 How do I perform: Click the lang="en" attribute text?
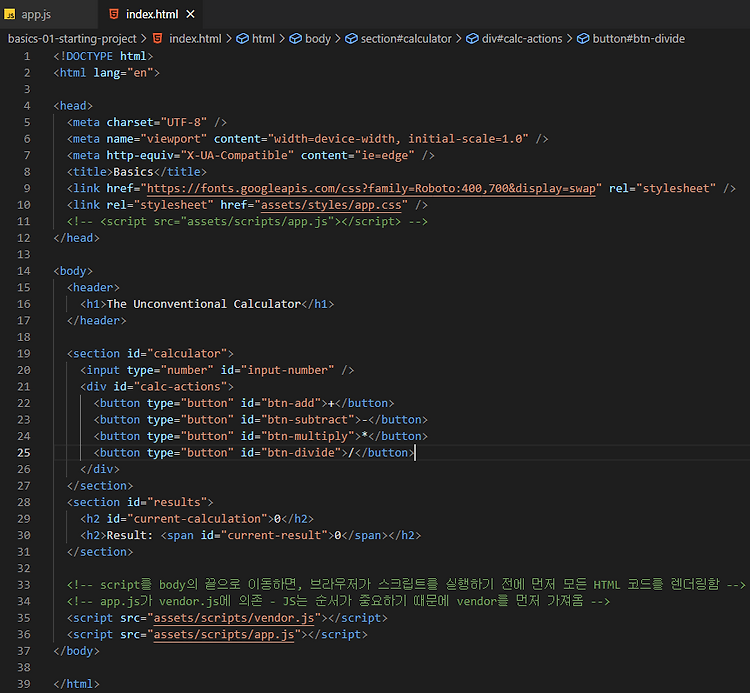123,73
